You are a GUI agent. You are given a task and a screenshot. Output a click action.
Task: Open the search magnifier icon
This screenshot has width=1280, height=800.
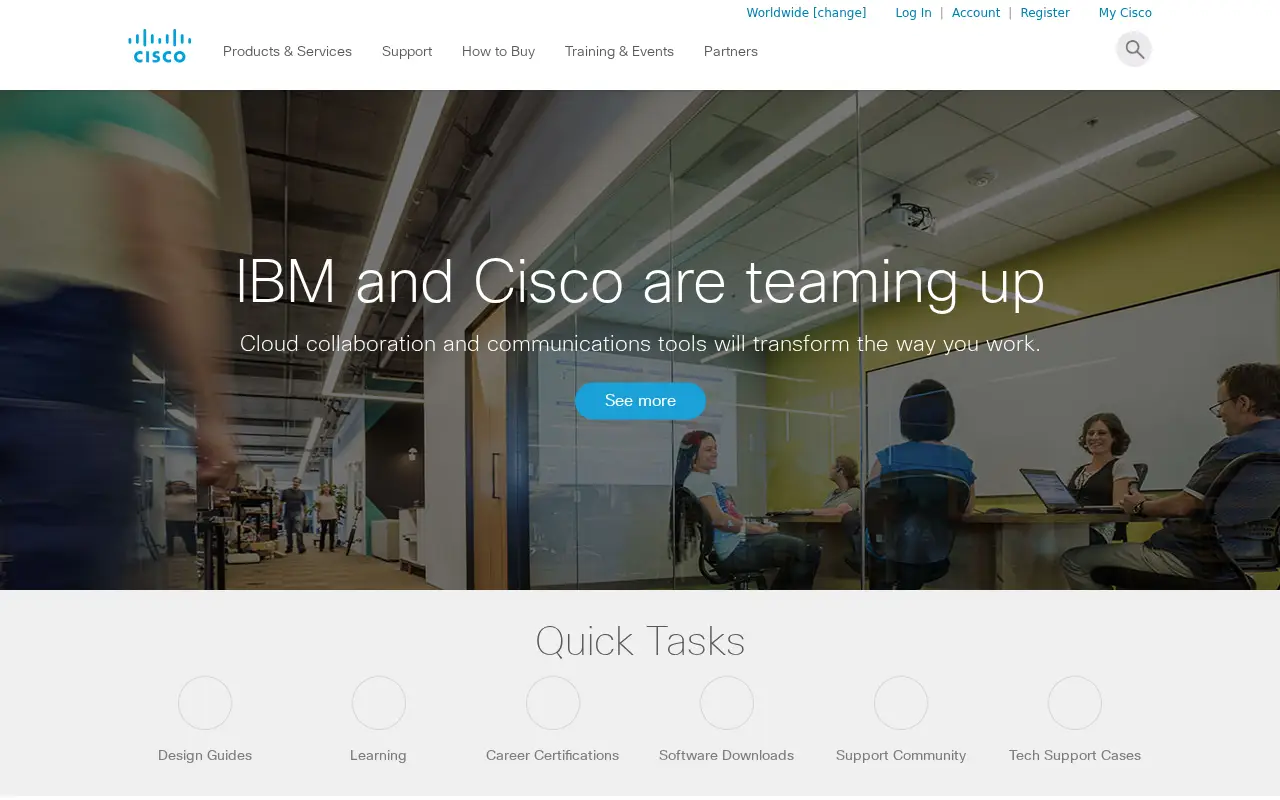tap(1134, 49)
